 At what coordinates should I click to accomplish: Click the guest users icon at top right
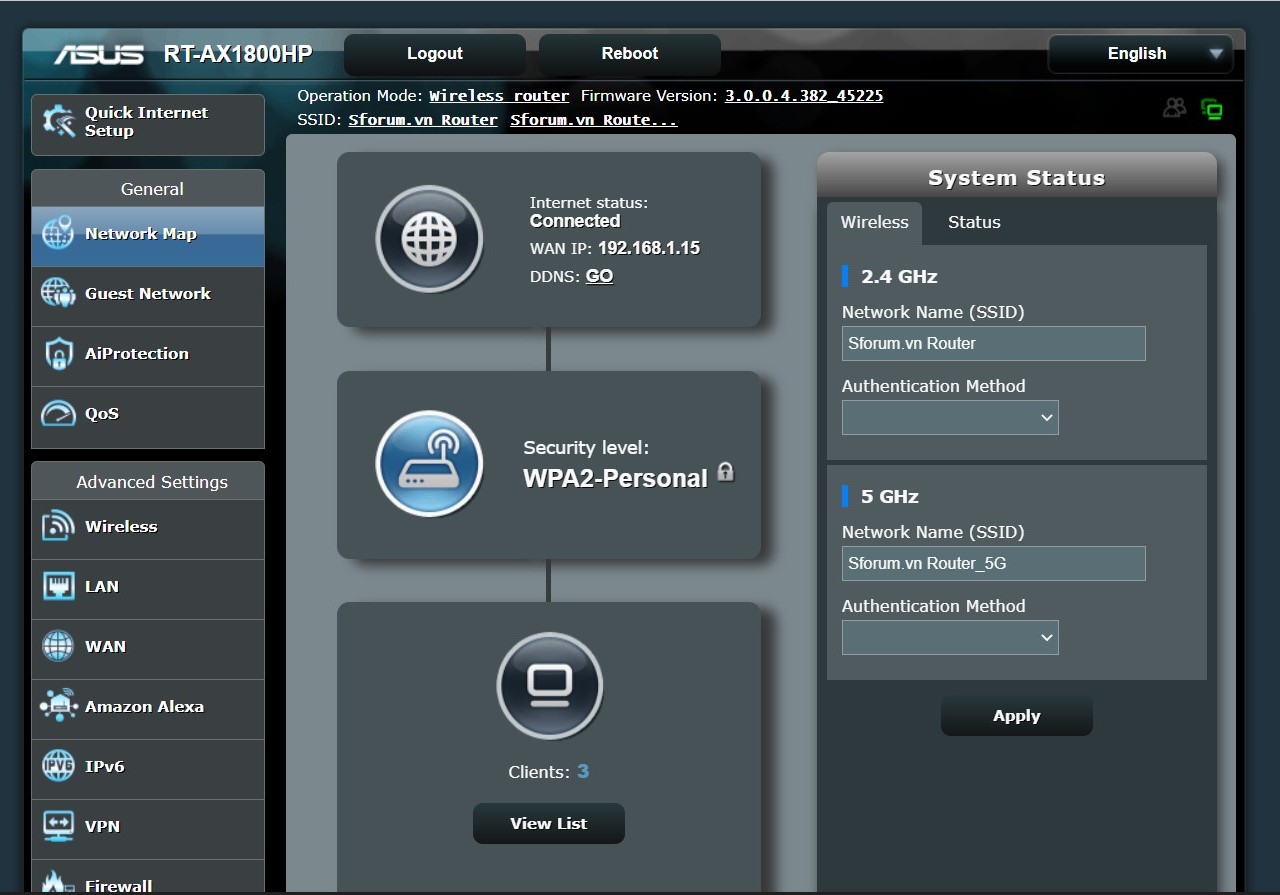coord(1175,108)
